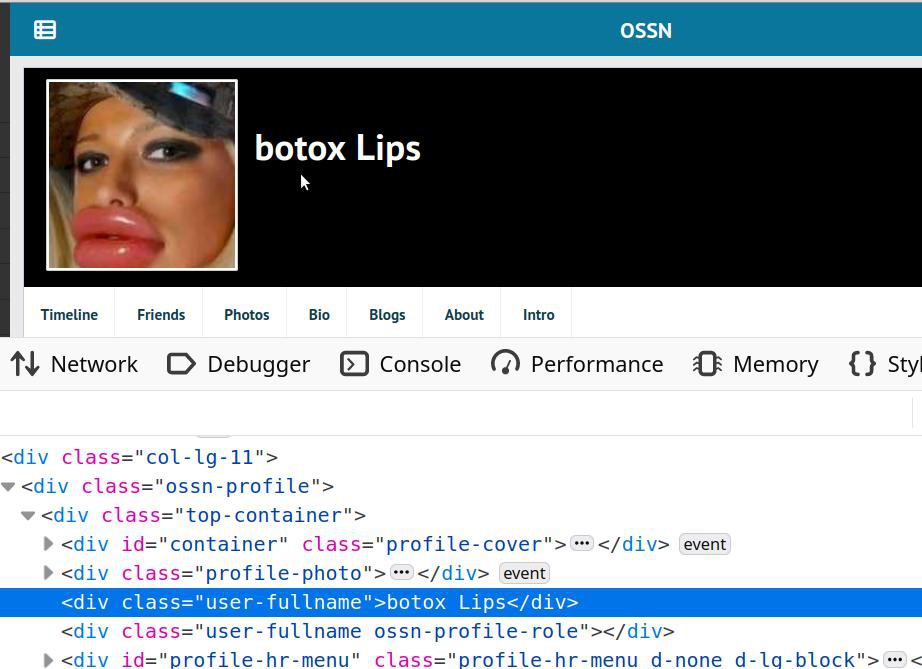Click the event badge on profile-cover
Image resolution: width=922 pixels, height=669 pixels.
coord(704,544)
